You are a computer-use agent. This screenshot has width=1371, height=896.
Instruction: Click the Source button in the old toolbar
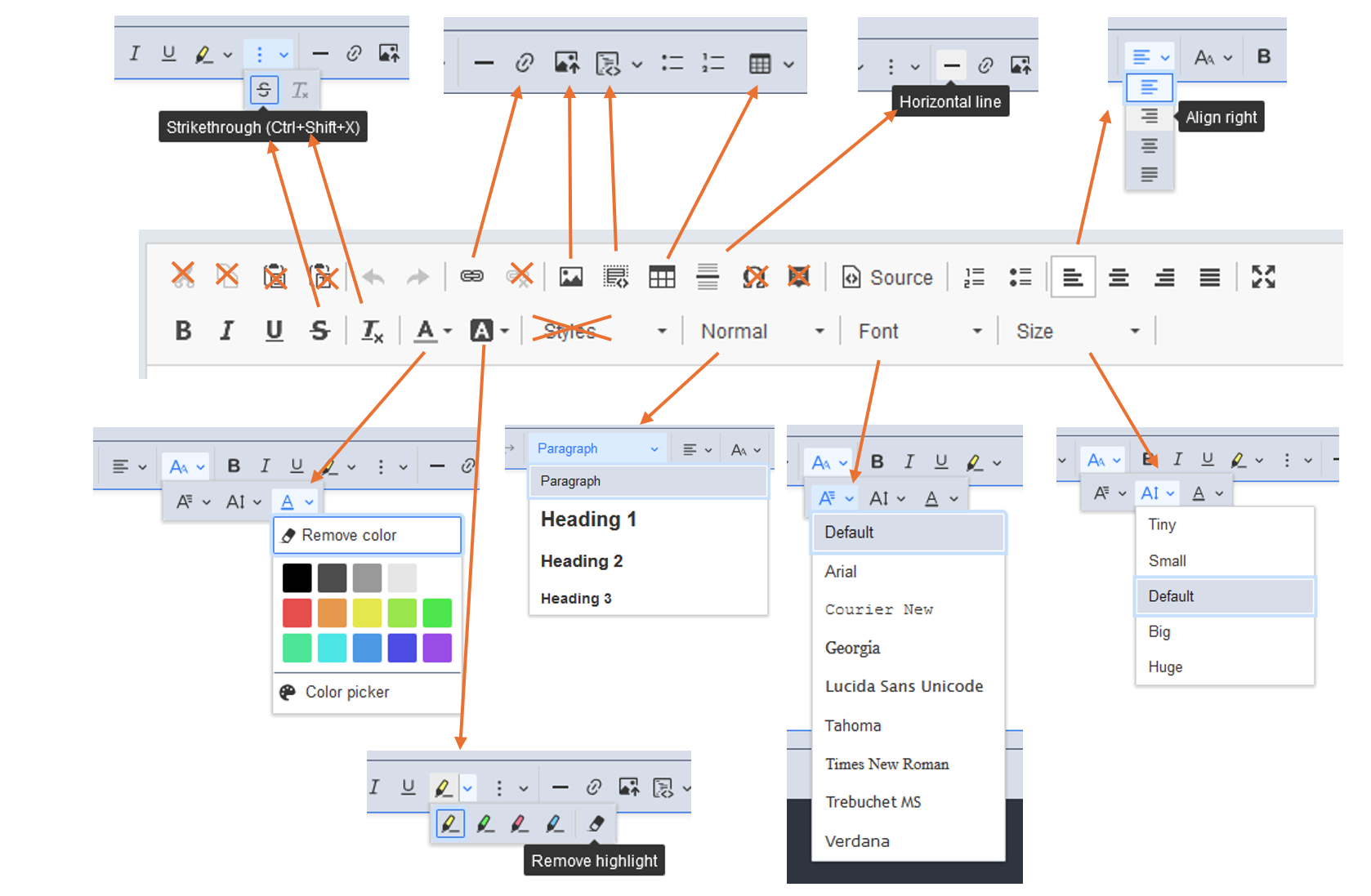point(887,278)
